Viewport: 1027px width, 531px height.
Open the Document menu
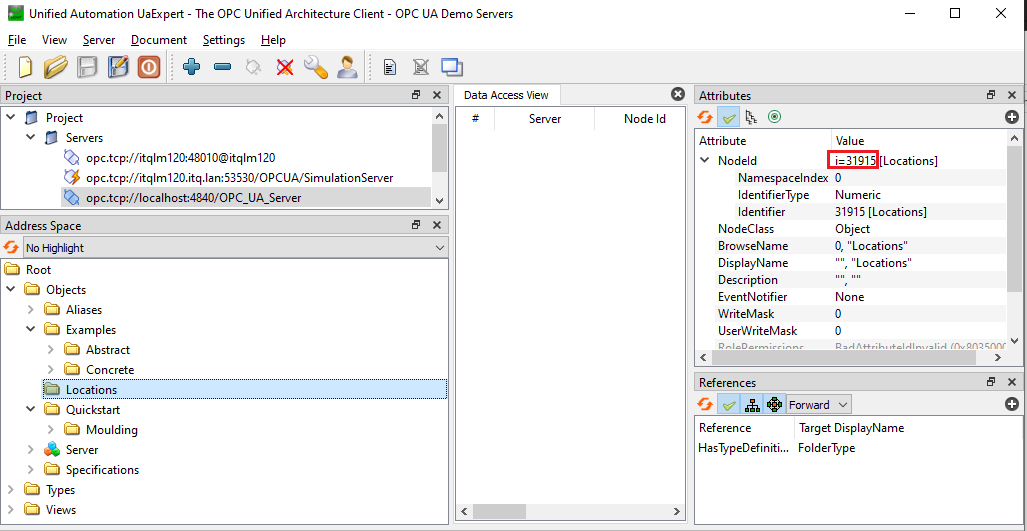click(159, 40)
